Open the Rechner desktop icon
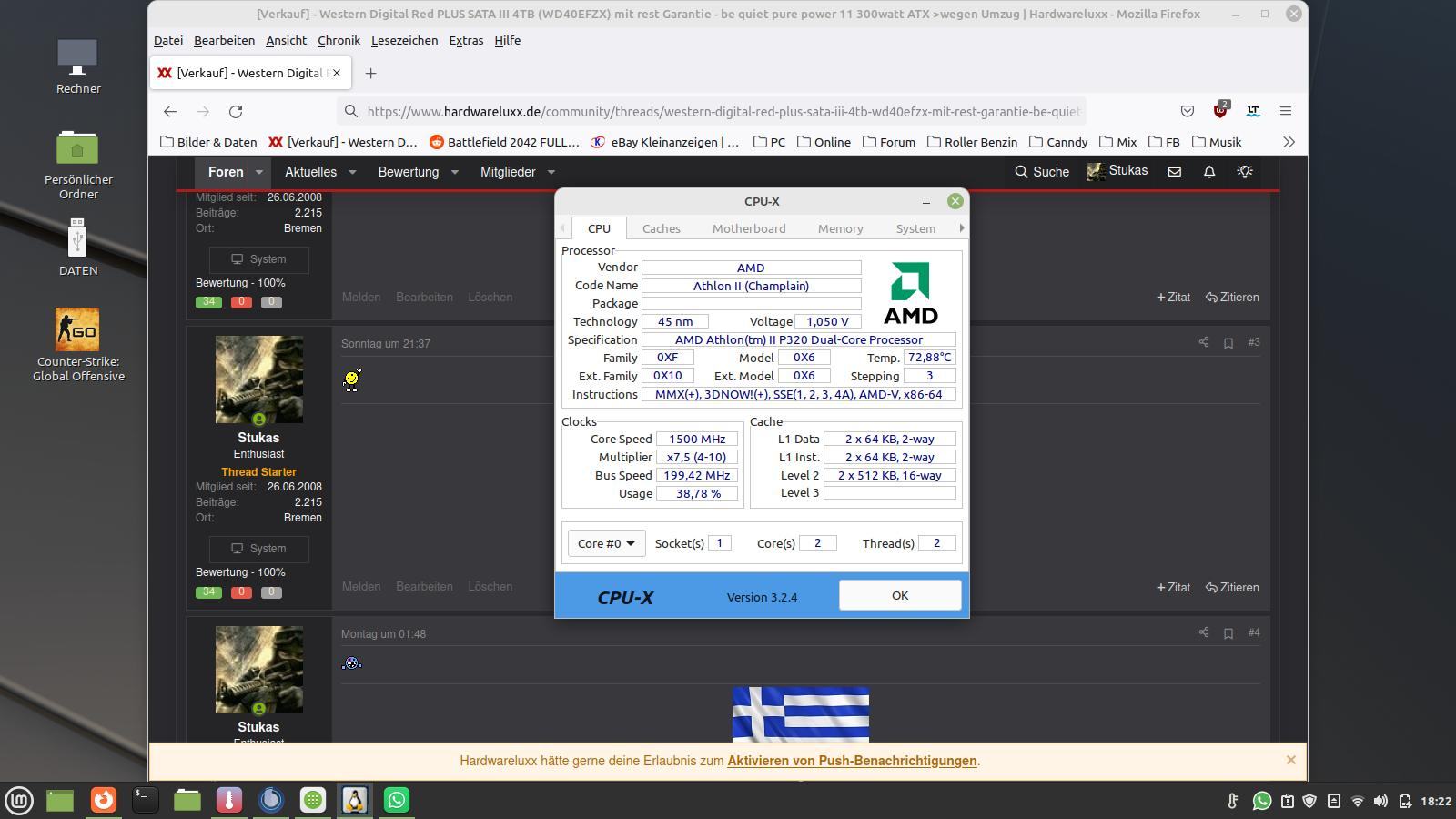Viewport: 1456px width, 819px height. click(x=77, y=66)
